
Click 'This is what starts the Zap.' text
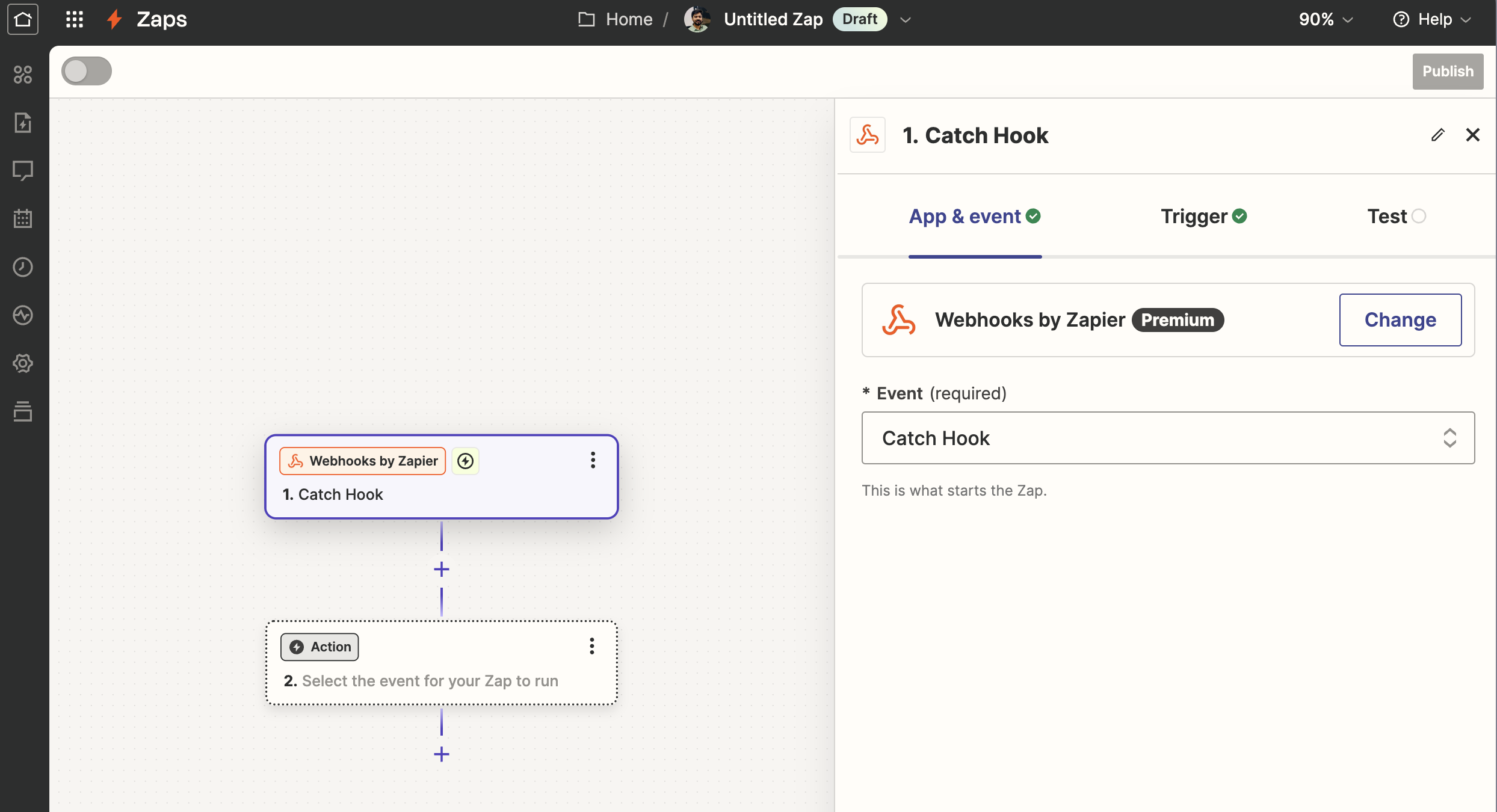tap(954, 491)
